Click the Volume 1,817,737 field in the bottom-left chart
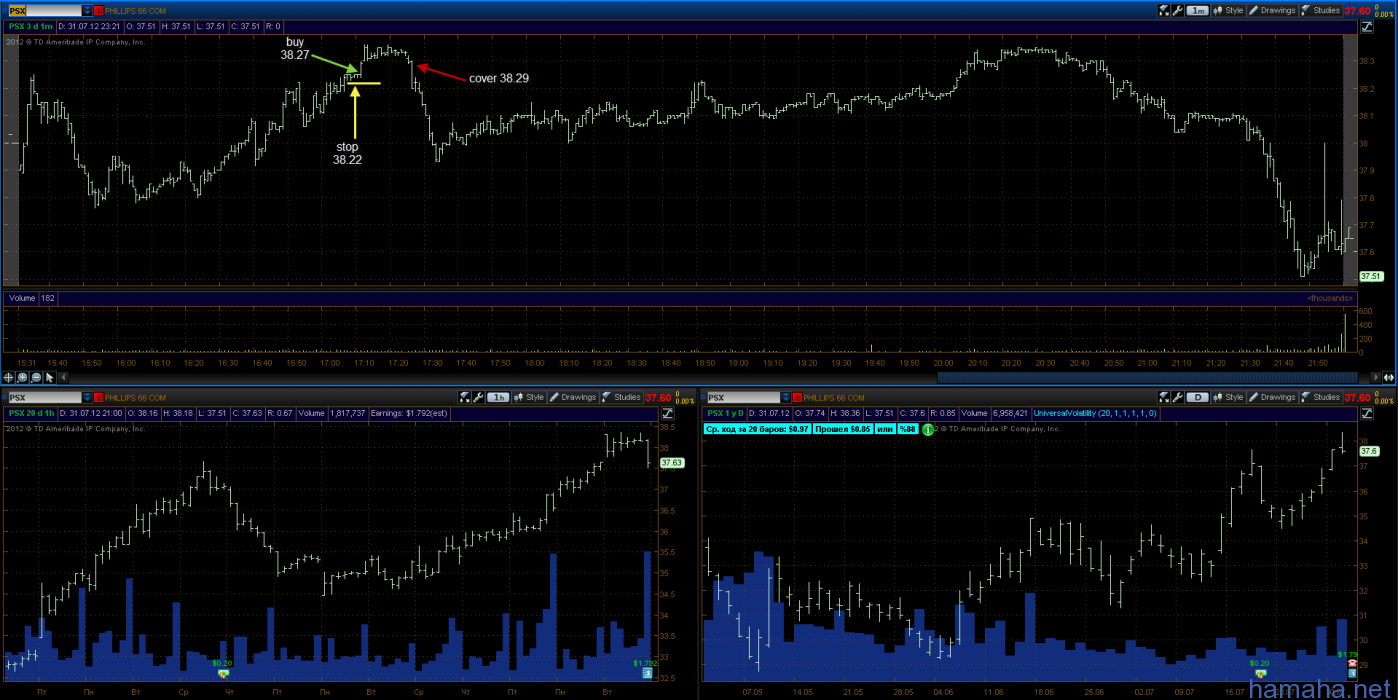This screenshot has height=700, width=1398. pos(331,413)
